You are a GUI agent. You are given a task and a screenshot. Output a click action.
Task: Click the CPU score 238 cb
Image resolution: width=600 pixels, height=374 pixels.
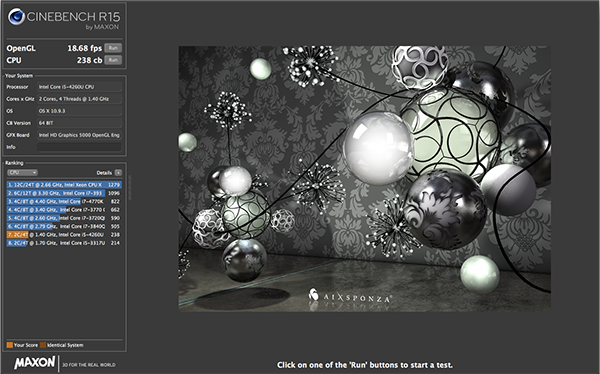pos(89,60)
